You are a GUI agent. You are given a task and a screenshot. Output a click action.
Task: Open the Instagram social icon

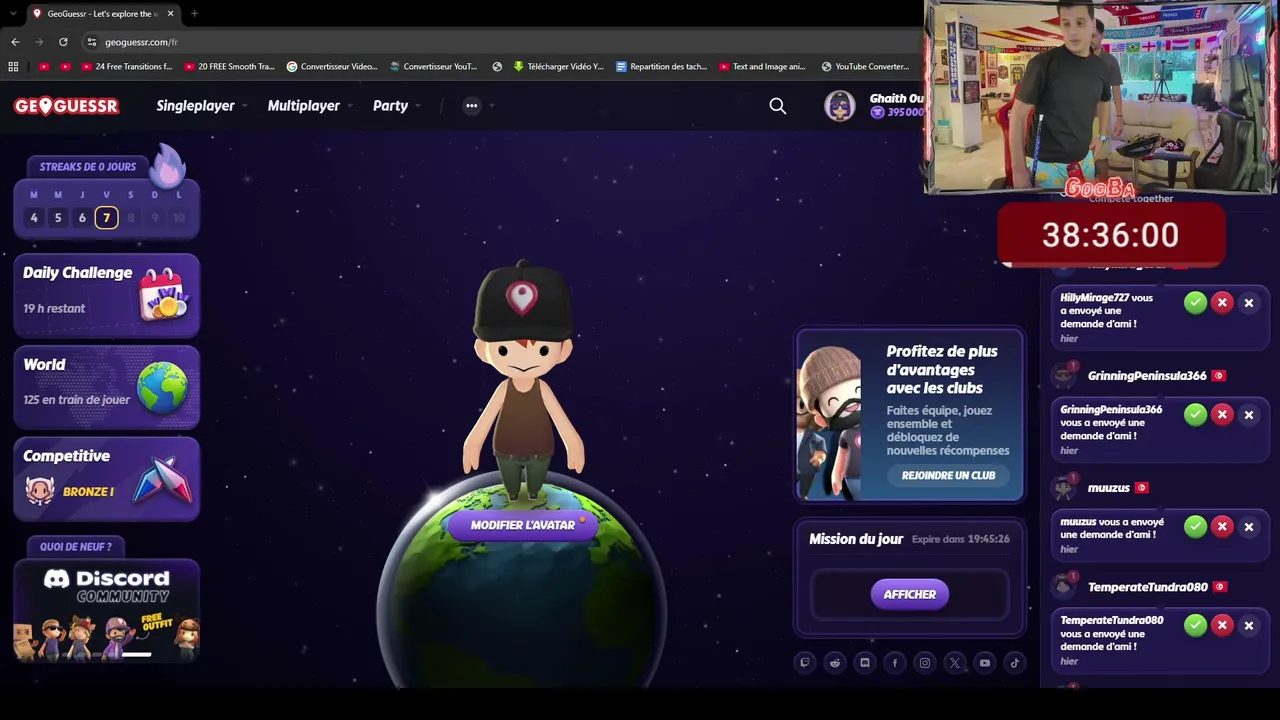(925, 663)
